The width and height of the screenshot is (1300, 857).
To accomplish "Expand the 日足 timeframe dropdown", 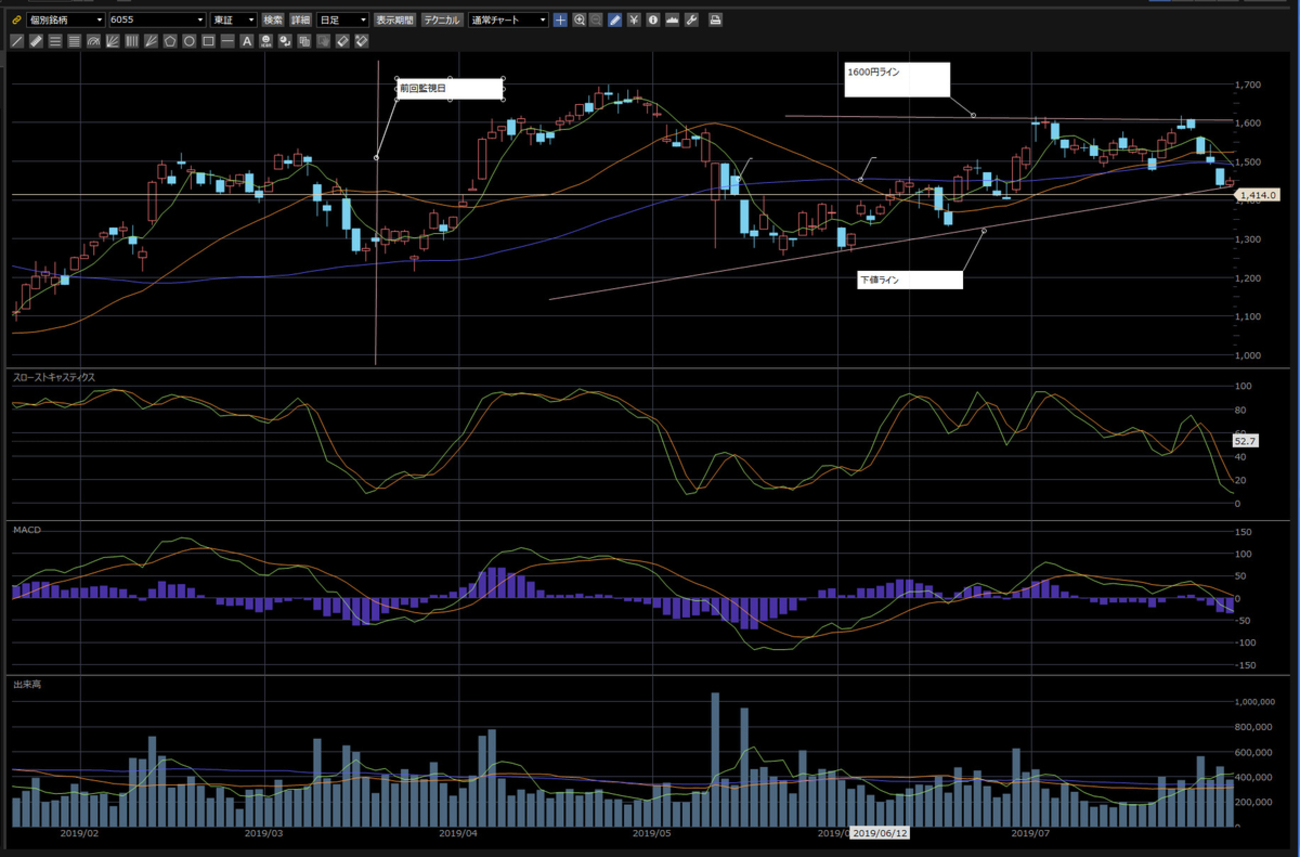I will 342,20.
